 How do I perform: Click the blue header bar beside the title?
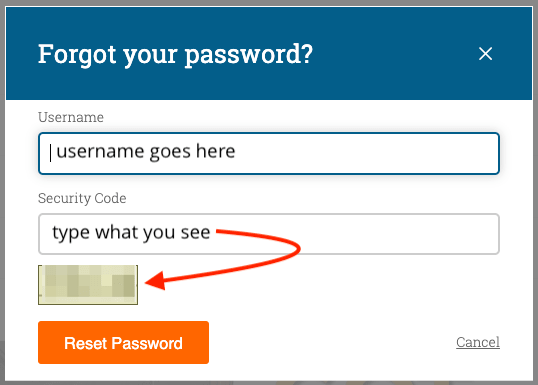[395, 54]
